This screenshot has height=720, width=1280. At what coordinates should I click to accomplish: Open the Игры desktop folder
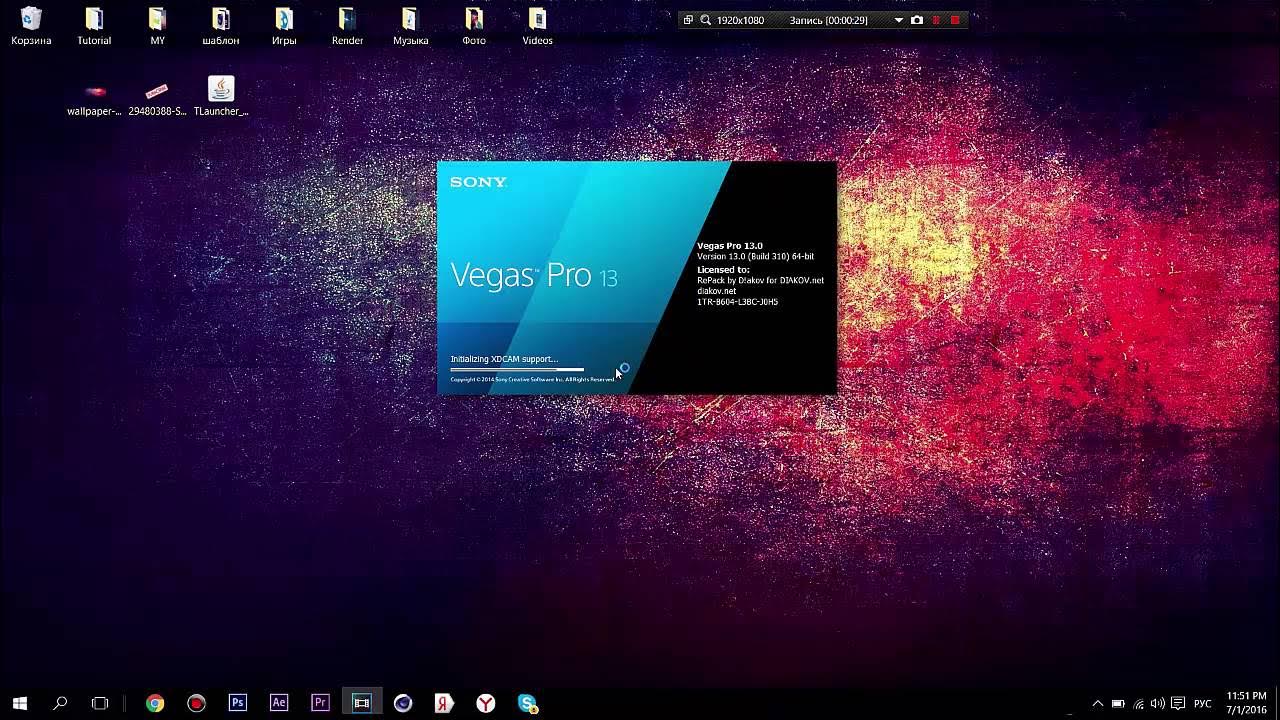(284, 25)
